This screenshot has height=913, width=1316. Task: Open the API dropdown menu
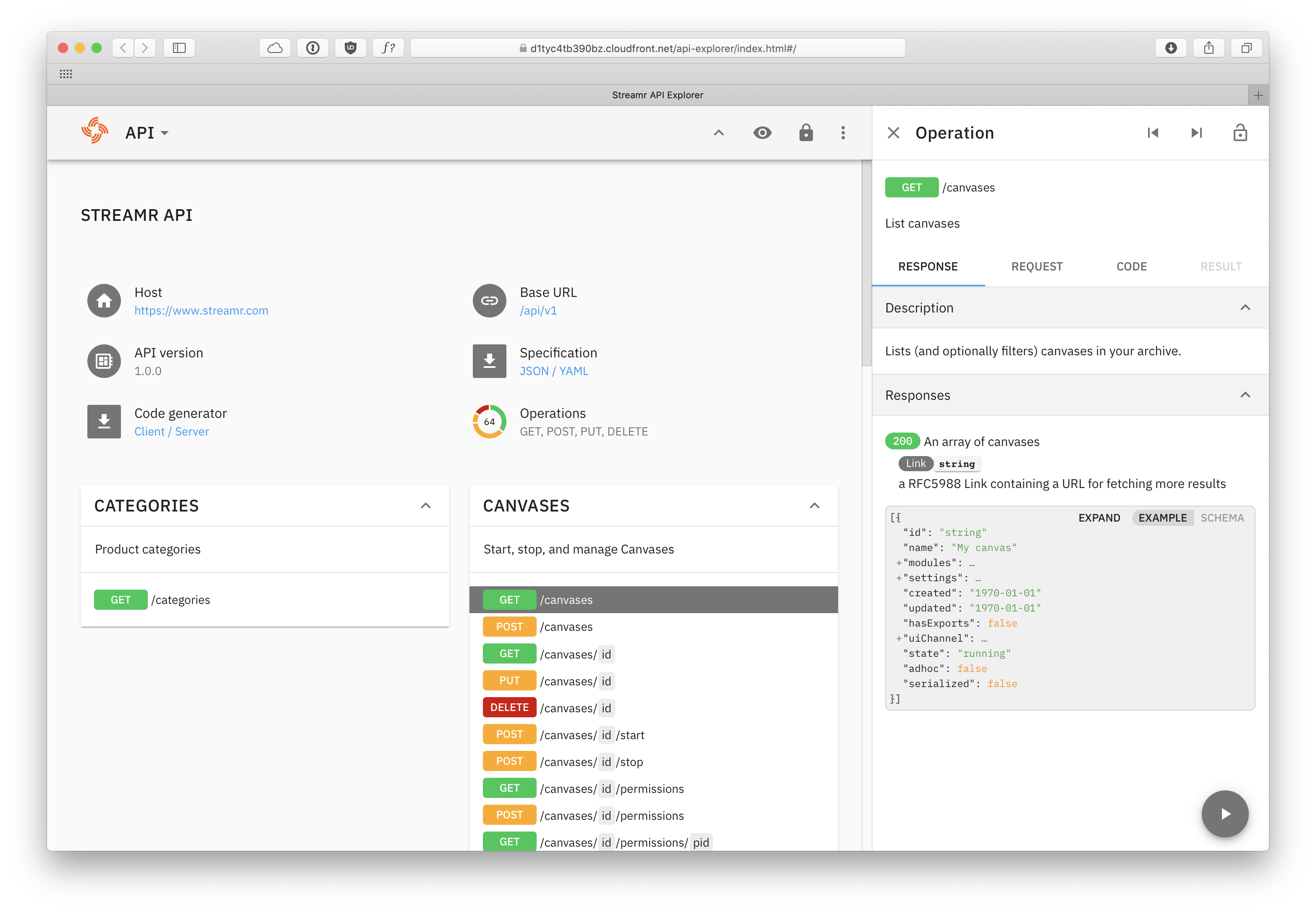click(x=147, y=133)
